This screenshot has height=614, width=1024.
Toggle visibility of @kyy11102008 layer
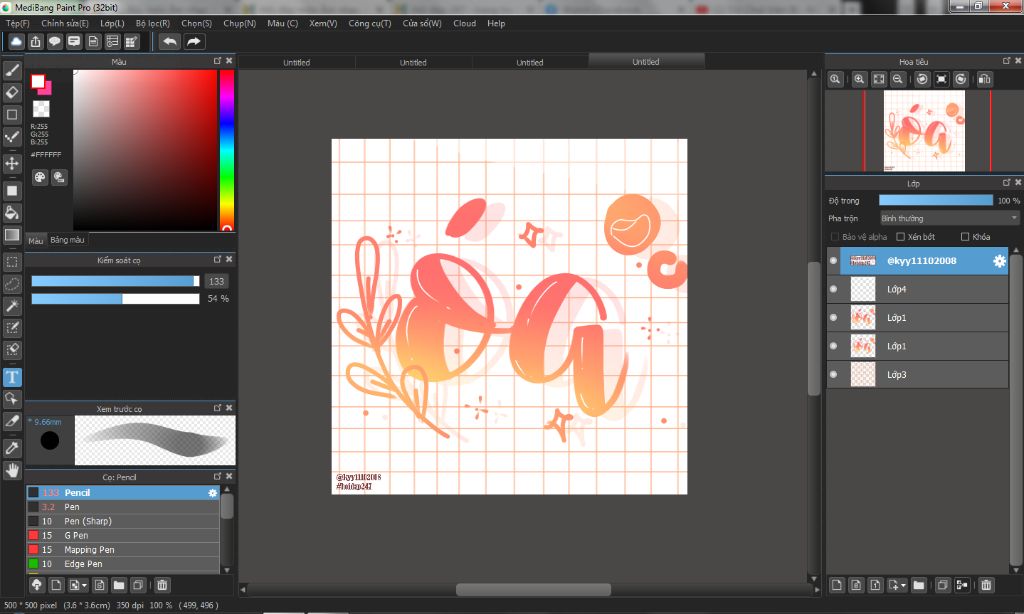coord(833,261)
